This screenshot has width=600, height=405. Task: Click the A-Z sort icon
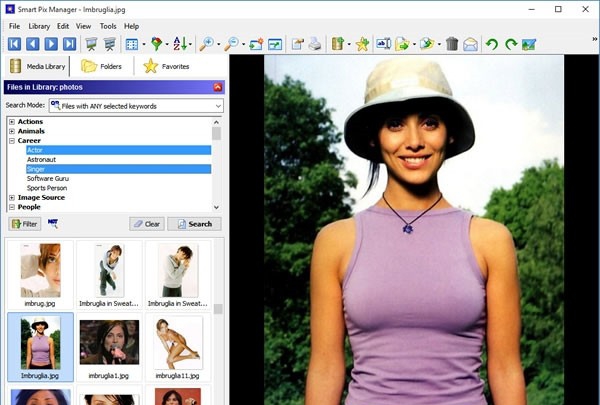point(179,44)
